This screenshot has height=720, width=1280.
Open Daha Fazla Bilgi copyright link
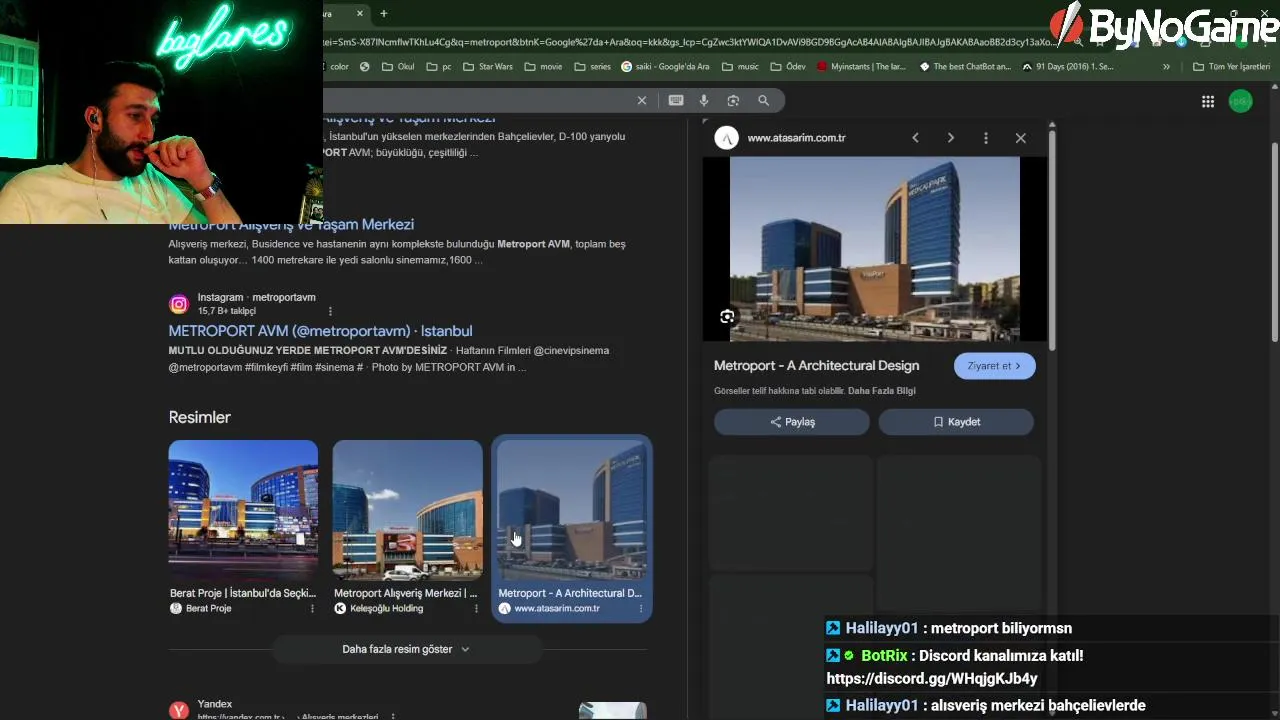pyautogui.click(x=881, y=391)
